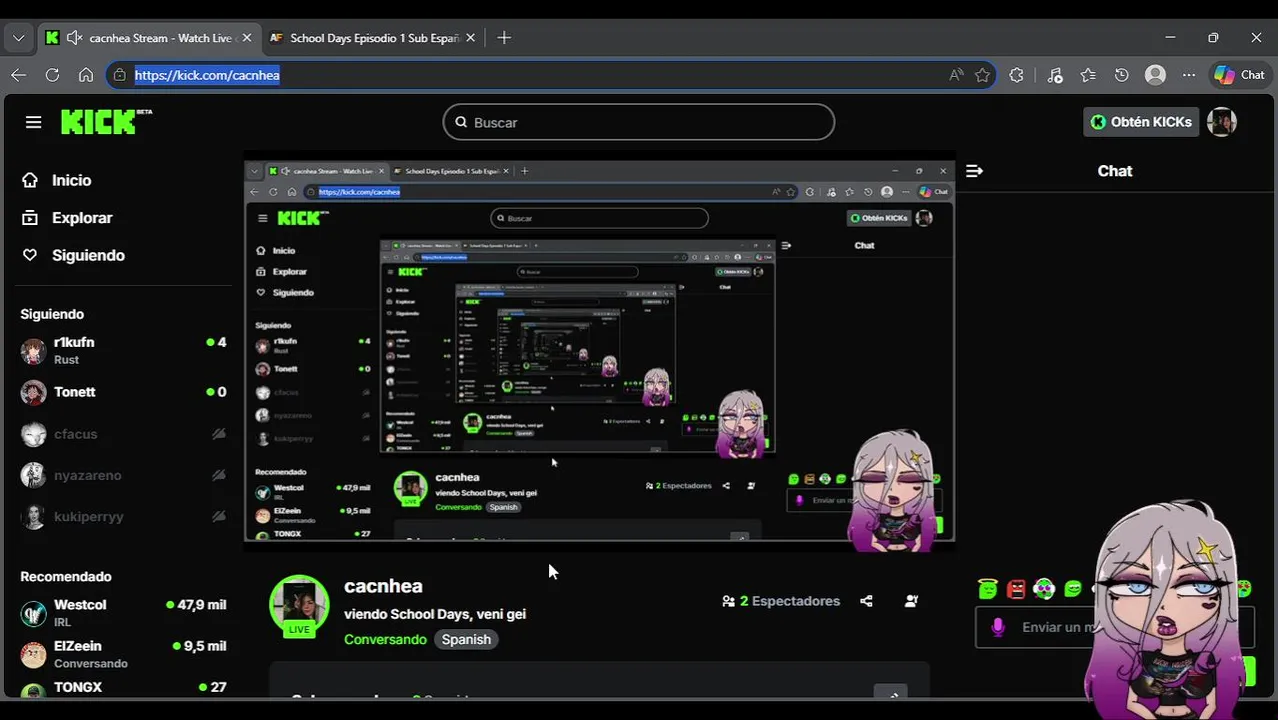This screenshot has height=720, width=1278.
Task: Insert the green angel halo emote
Action: coord(988,589)
